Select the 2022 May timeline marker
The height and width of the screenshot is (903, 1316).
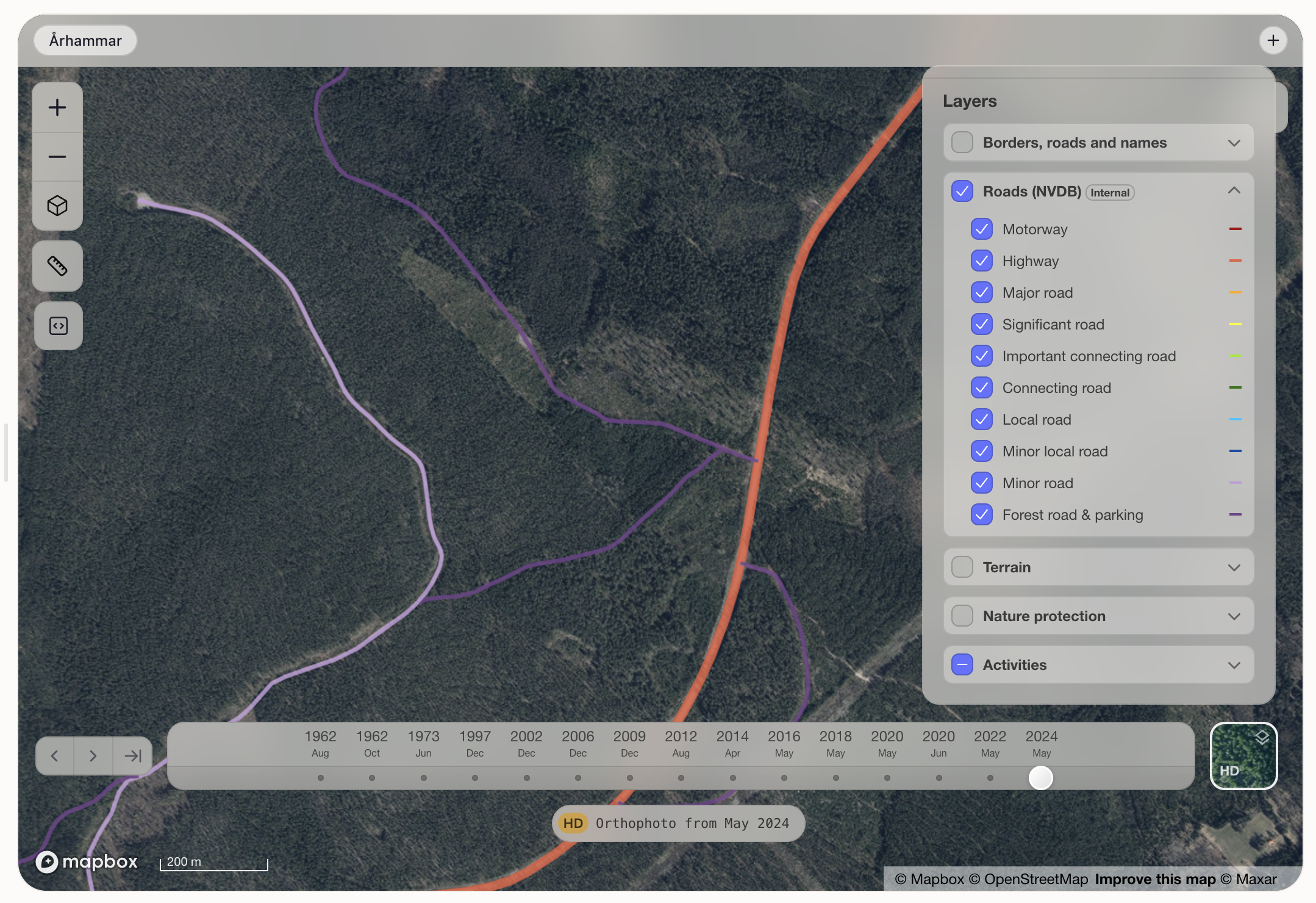[990, 778]
